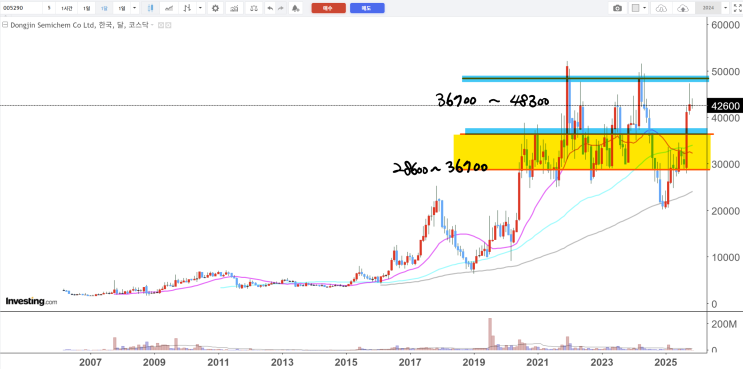Click the 2024 saved layout name
Screen dimensions: 743x369
[x=708, y=8]
